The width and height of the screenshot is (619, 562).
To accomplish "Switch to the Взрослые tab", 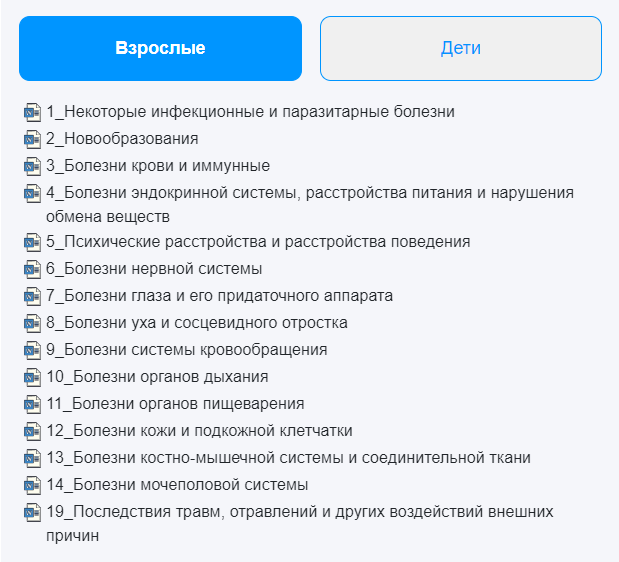I will coord(160,48).
